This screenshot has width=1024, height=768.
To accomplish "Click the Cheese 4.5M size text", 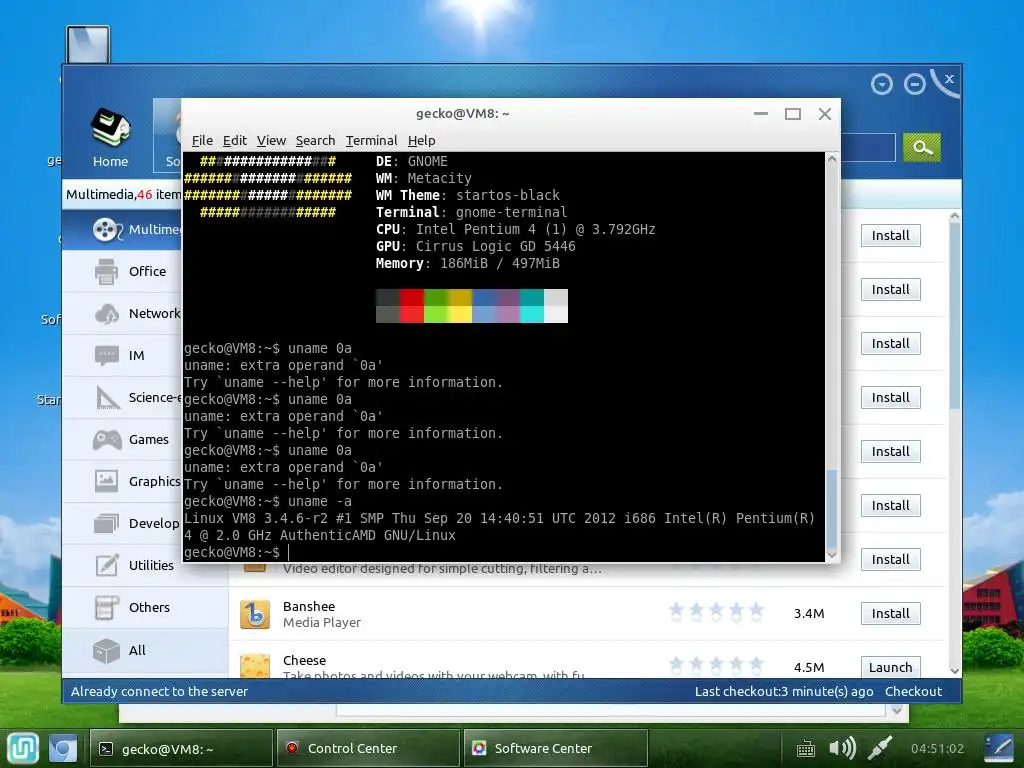I will [x=808, y=667].
